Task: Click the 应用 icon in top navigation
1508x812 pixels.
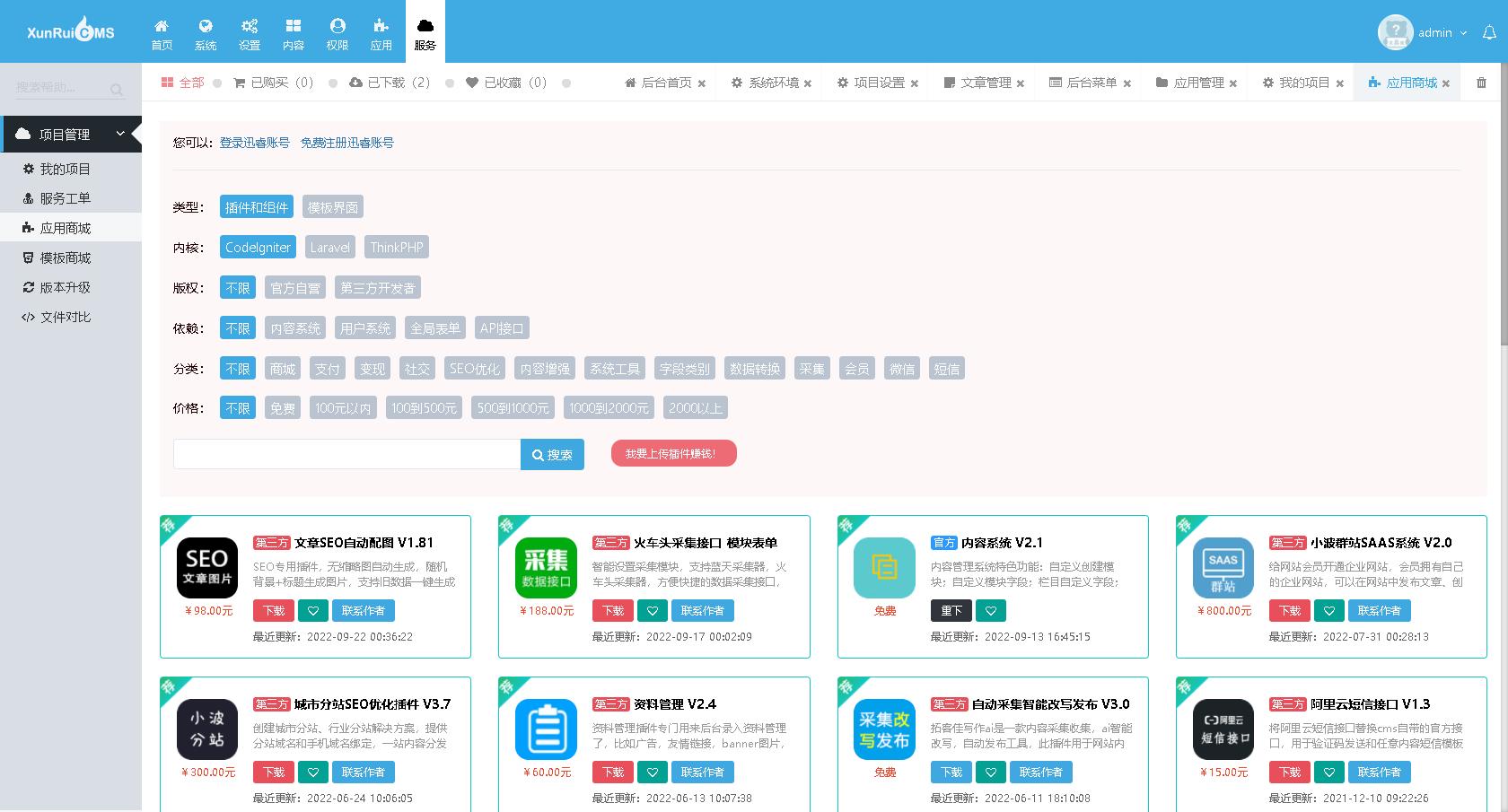Action: coord(381,31)
